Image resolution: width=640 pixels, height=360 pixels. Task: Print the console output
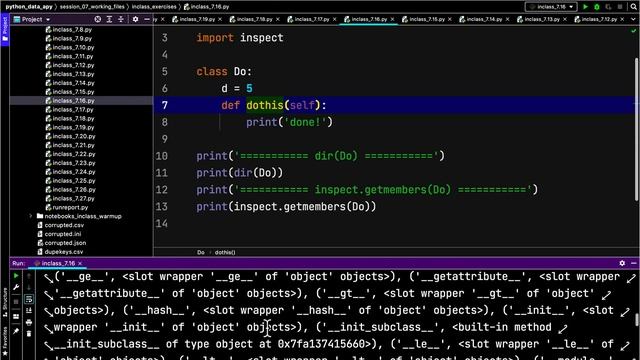[x=29, y=322]
